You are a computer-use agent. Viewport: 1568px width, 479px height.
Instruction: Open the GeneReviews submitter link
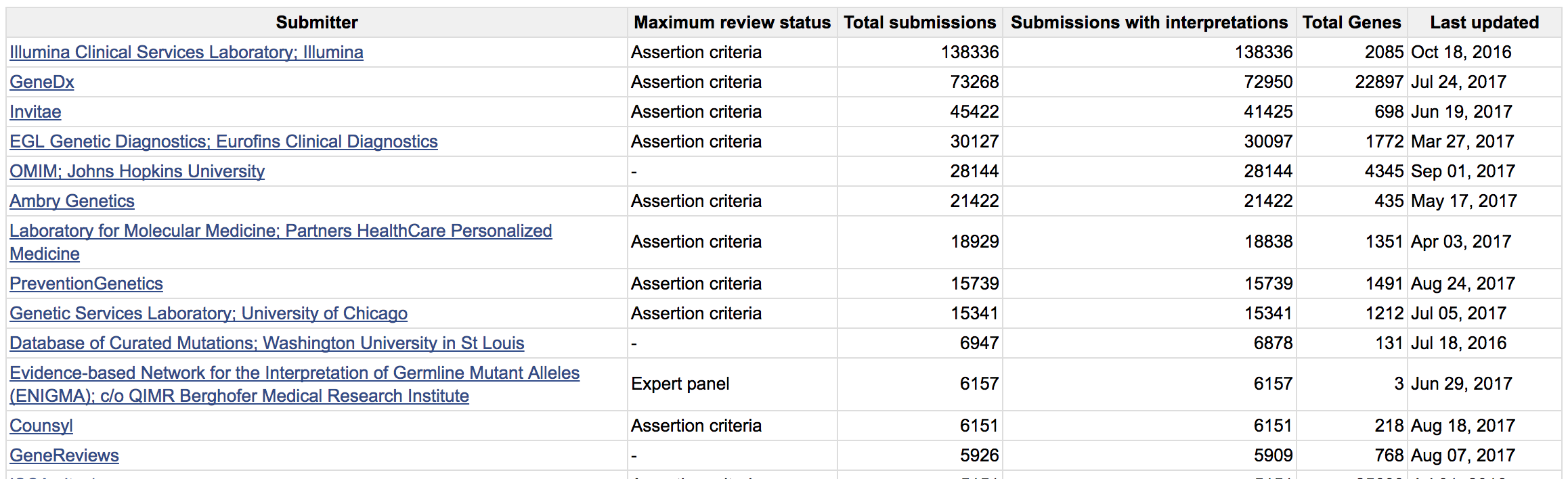point(64,455)
